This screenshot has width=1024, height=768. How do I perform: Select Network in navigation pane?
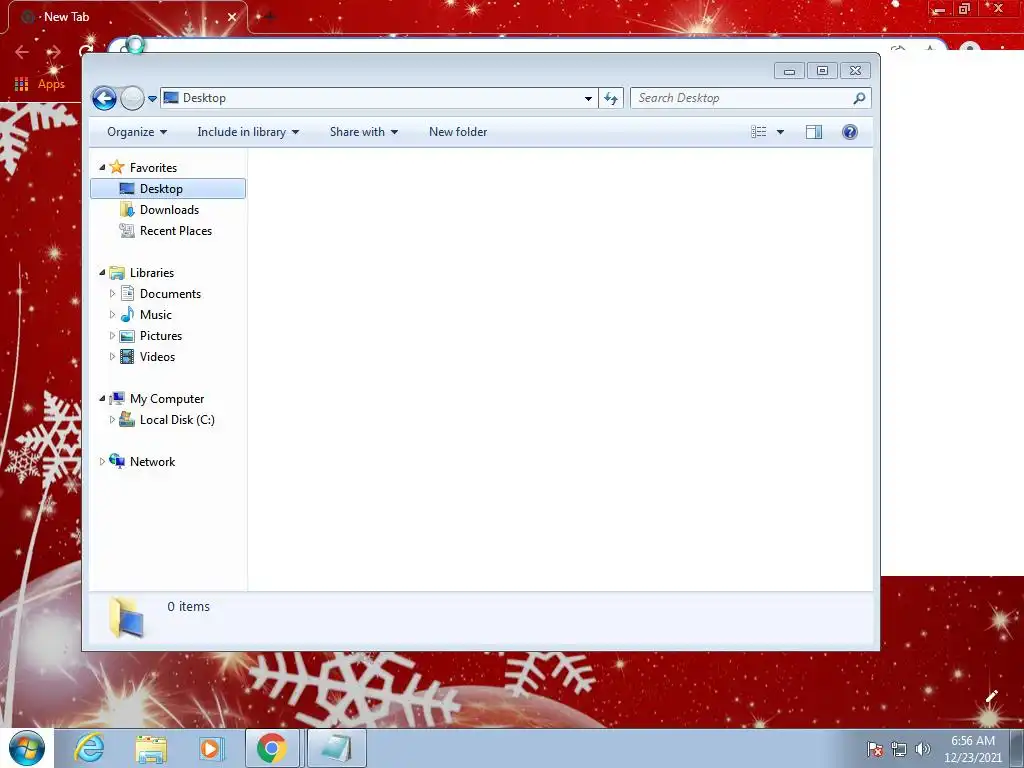152,462
